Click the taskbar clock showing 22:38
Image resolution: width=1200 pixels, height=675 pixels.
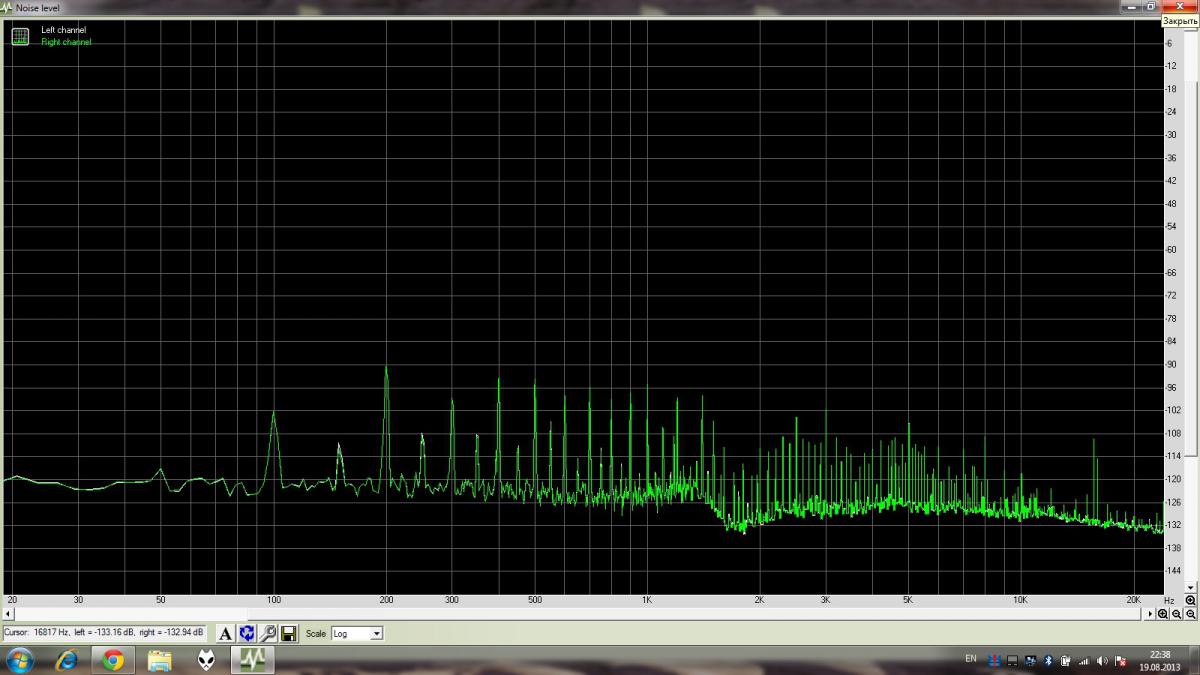tap(1161, 660)
